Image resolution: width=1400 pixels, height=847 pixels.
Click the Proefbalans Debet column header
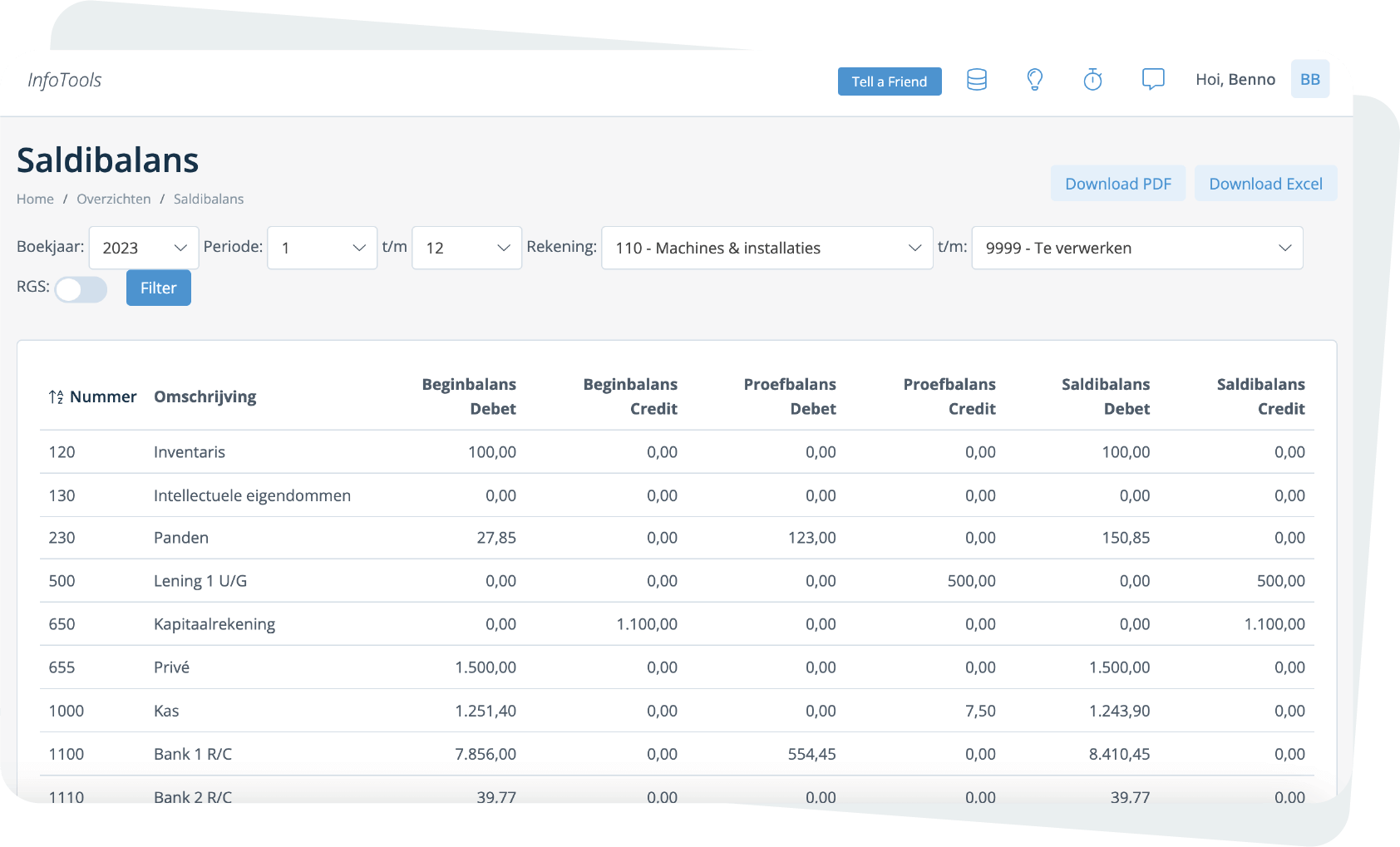click(x=790, y=396)
